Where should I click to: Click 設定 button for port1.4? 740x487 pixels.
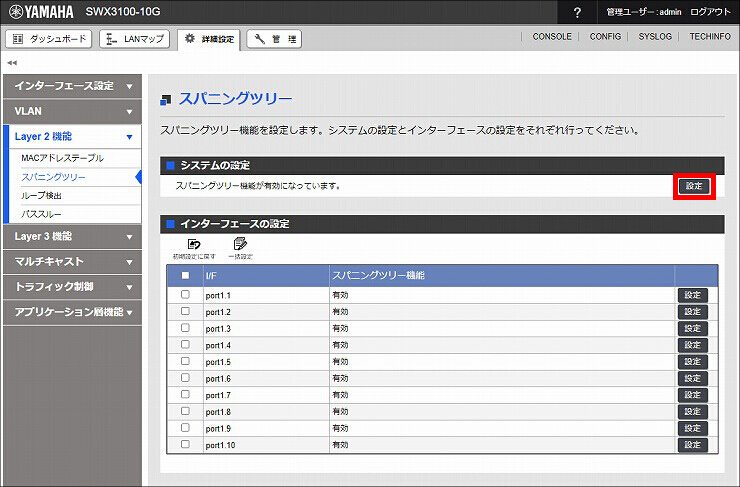coord(692,345)
